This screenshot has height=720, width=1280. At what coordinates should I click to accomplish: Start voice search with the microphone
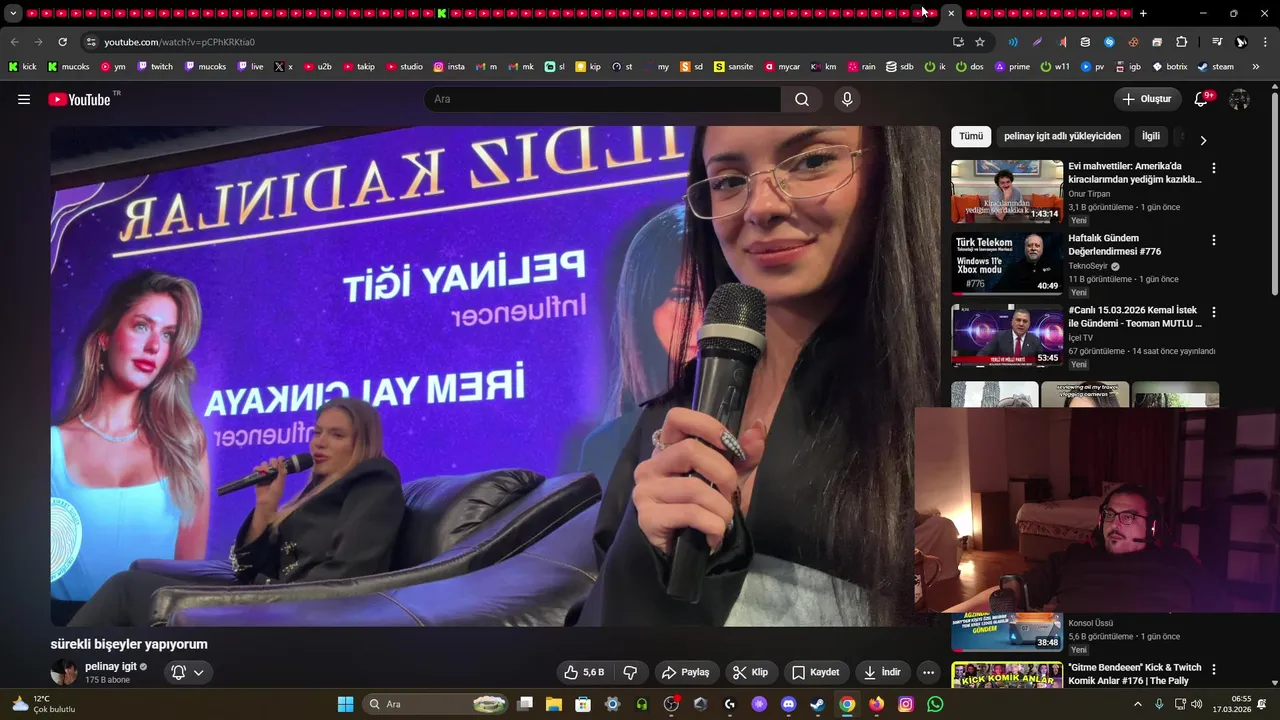[847, 99]
